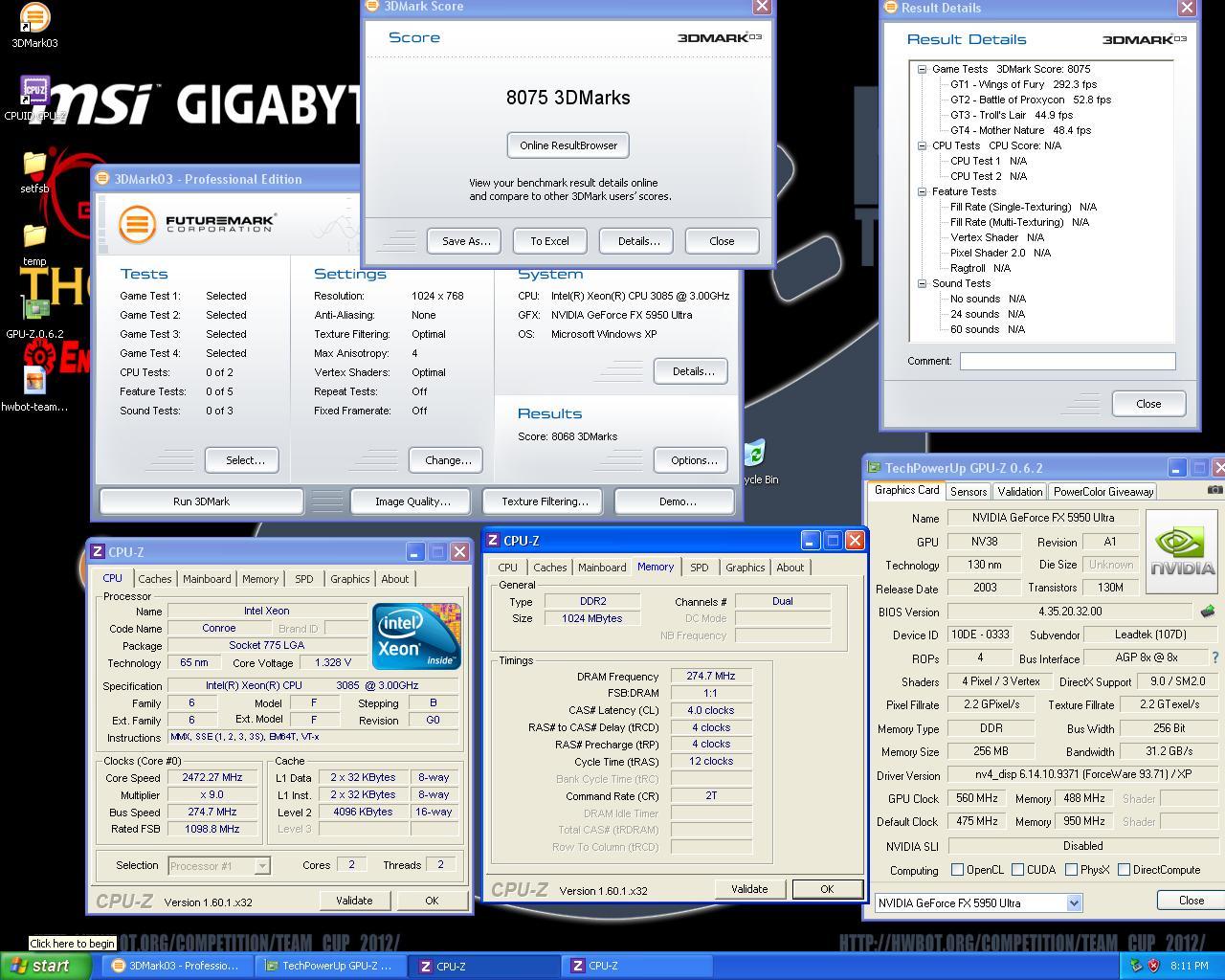This screenshot has height=980, width=1225.
Task: Switch to Sensors tab in GPU-Z
Action: pos(969,491)
